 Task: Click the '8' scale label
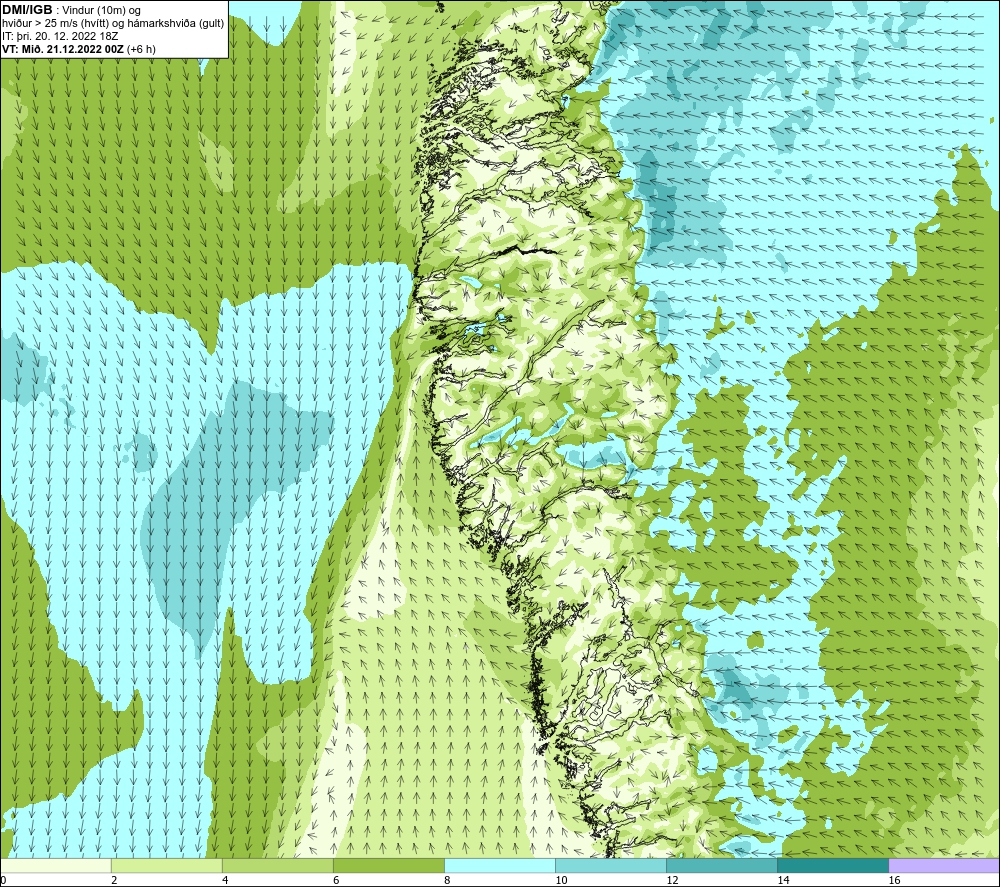tap(447, 881)
